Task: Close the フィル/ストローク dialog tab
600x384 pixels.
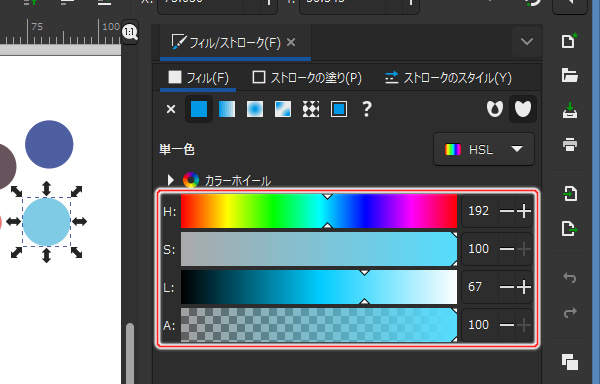Action: pyautogui.click(x=291, y=42)
